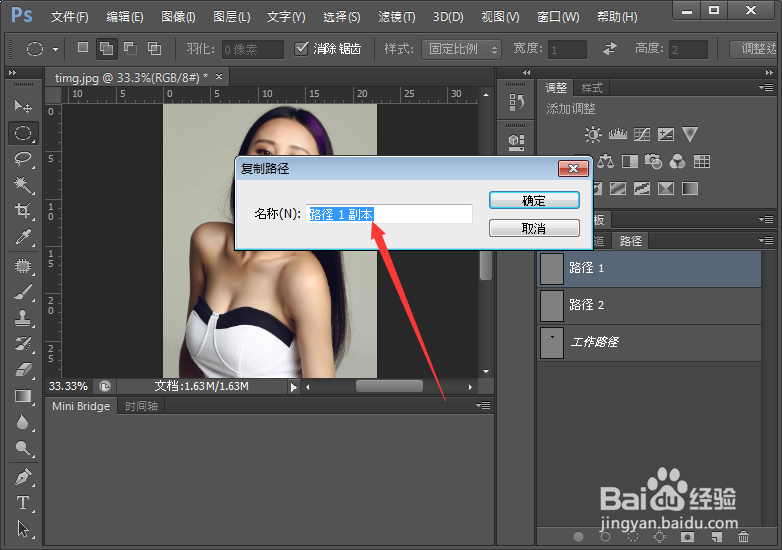Screen dimensions: 782x550
Task: Switch to the 时间轴 tab
Action: pyautogui.click(x=141, y=406)
